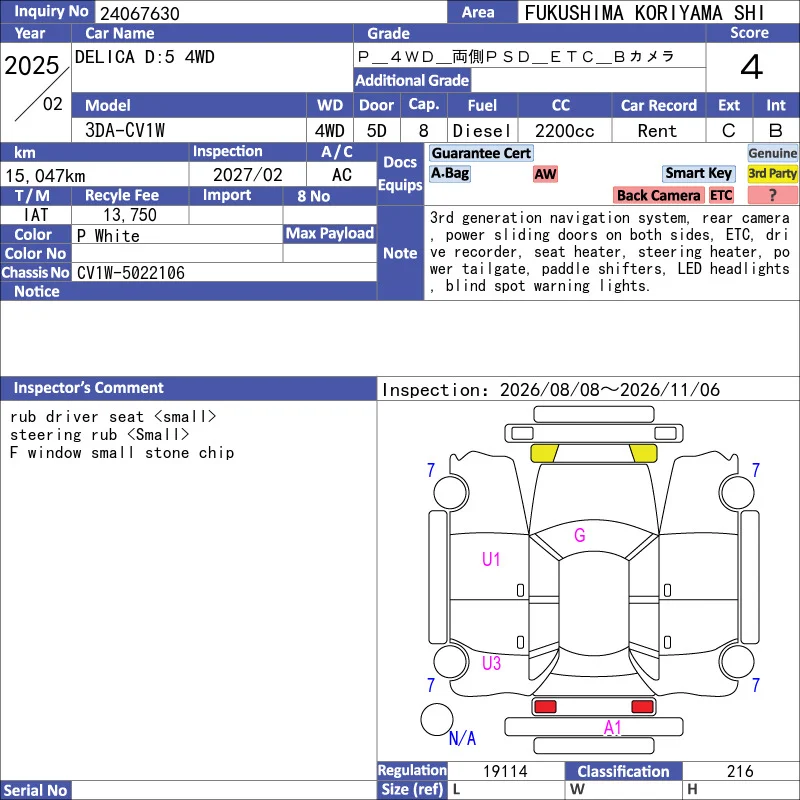Select the yellow 3rd Party badge
Image resolution: width=800 pixels, height=800 pixels.
(x=772, y=173)
